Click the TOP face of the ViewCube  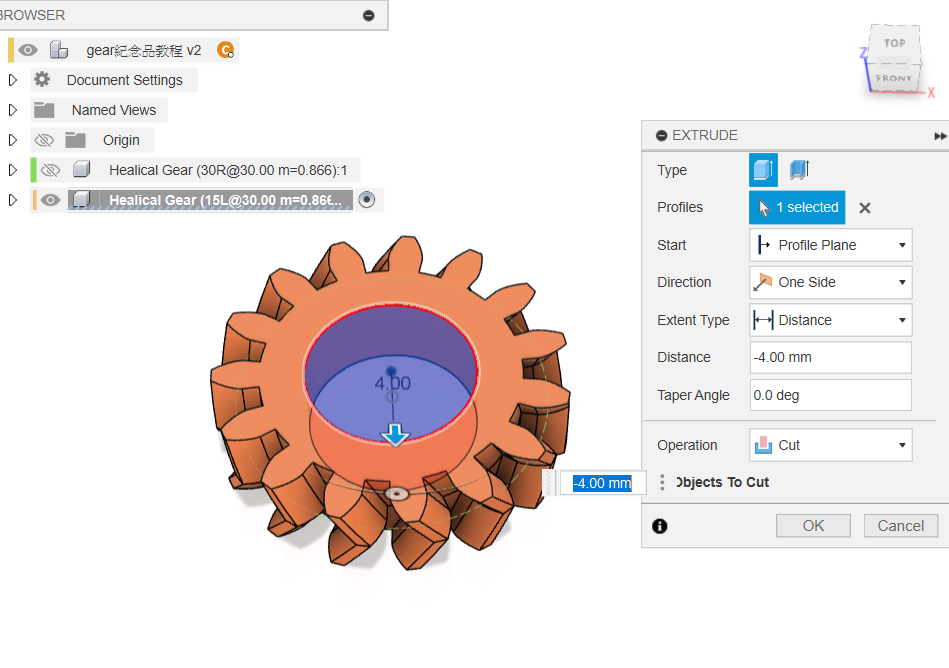[894, 43]
